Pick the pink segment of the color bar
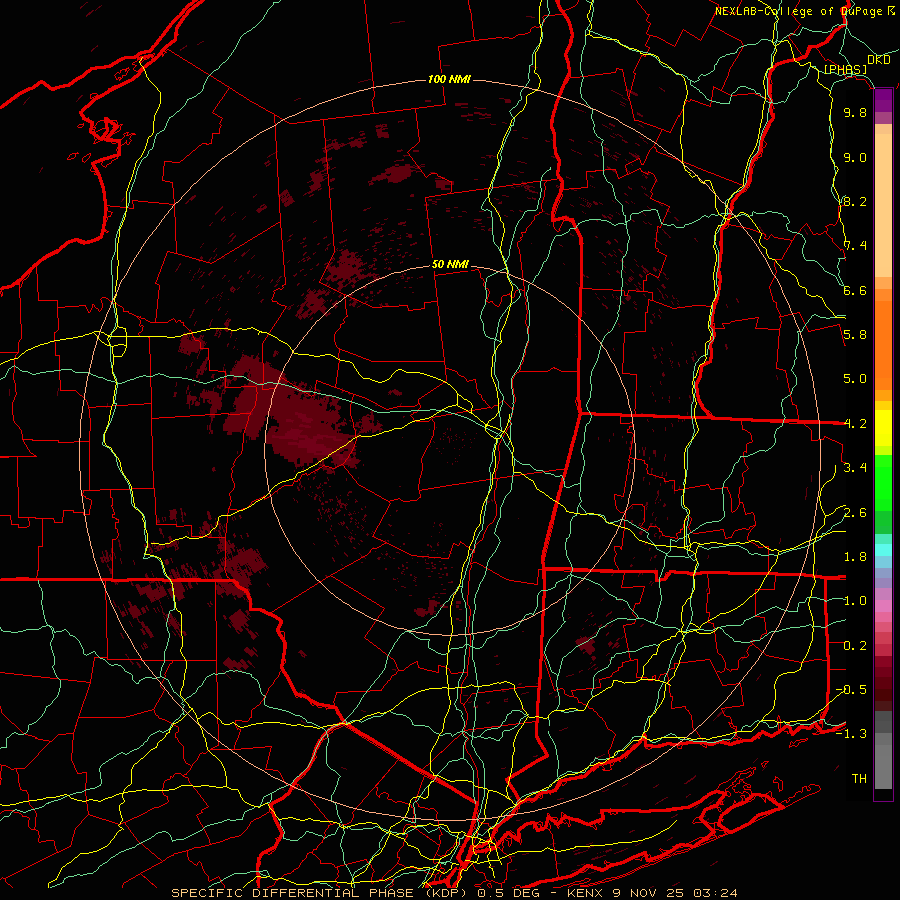Screen dimensions: 900x900 click(x=883, y=606)
